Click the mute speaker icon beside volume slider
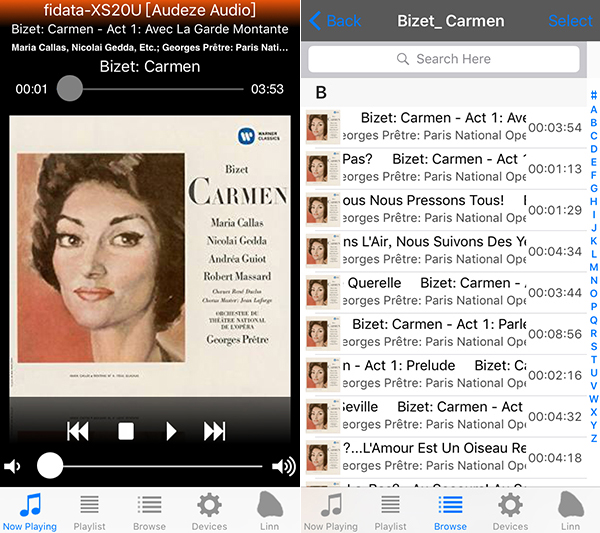Image resolution: width=600 pixels, height=533 pixels. point(12,466)
